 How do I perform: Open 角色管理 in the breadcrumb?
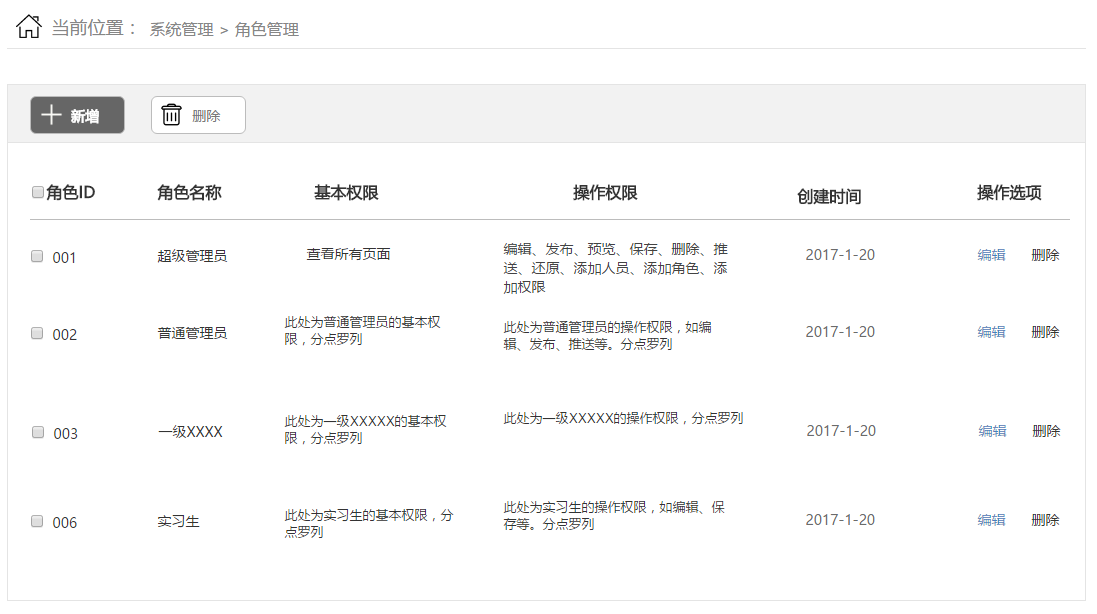[267, 29]
